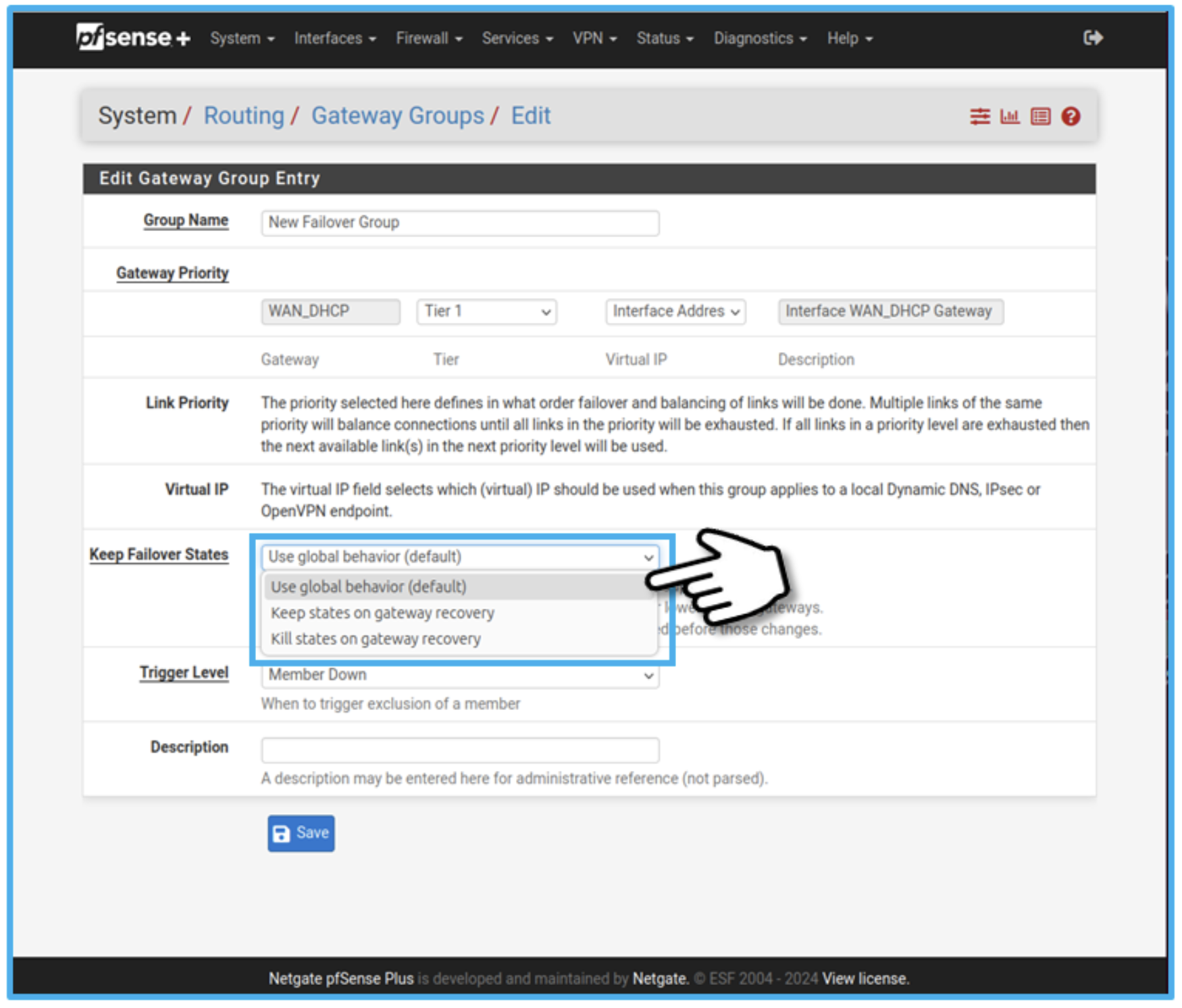Open the Trigger Level Member Down dropdown

pyautogui.click(x=460, y=675)
